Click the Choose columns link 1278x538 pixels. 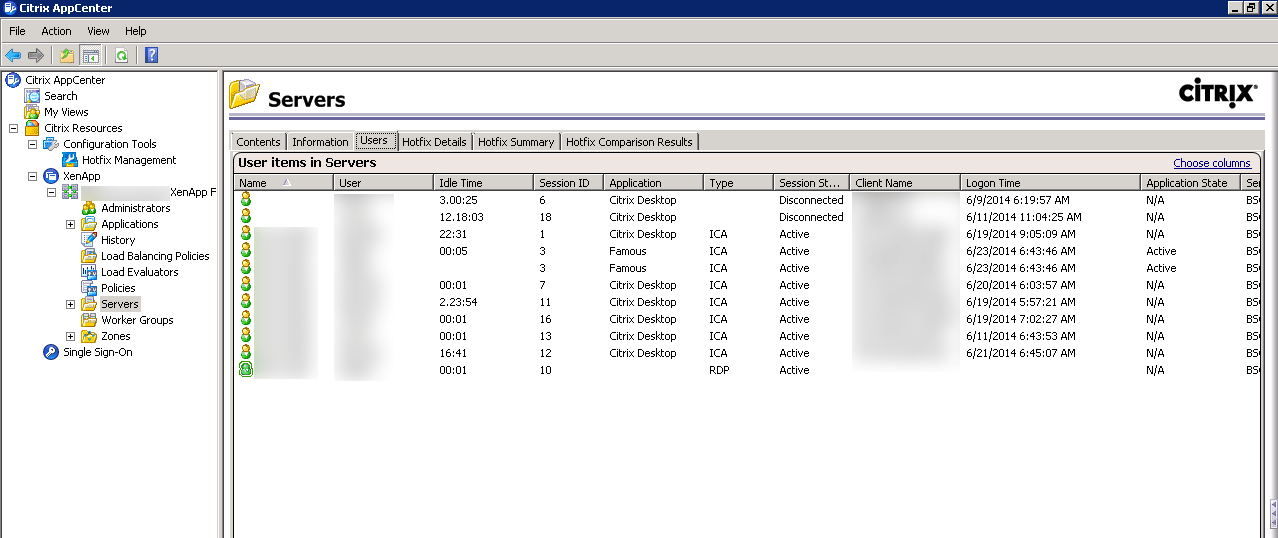click(1212, 163)
